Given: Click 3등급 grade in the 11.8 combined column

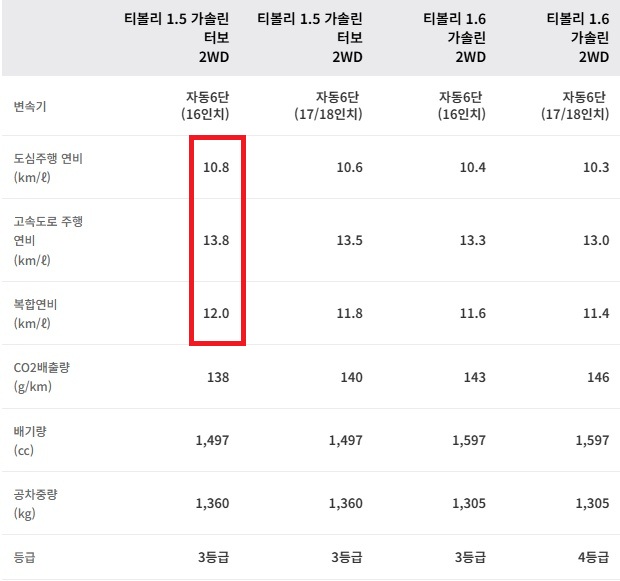Looking at the screenshot, I should click(x=347, y=557).
